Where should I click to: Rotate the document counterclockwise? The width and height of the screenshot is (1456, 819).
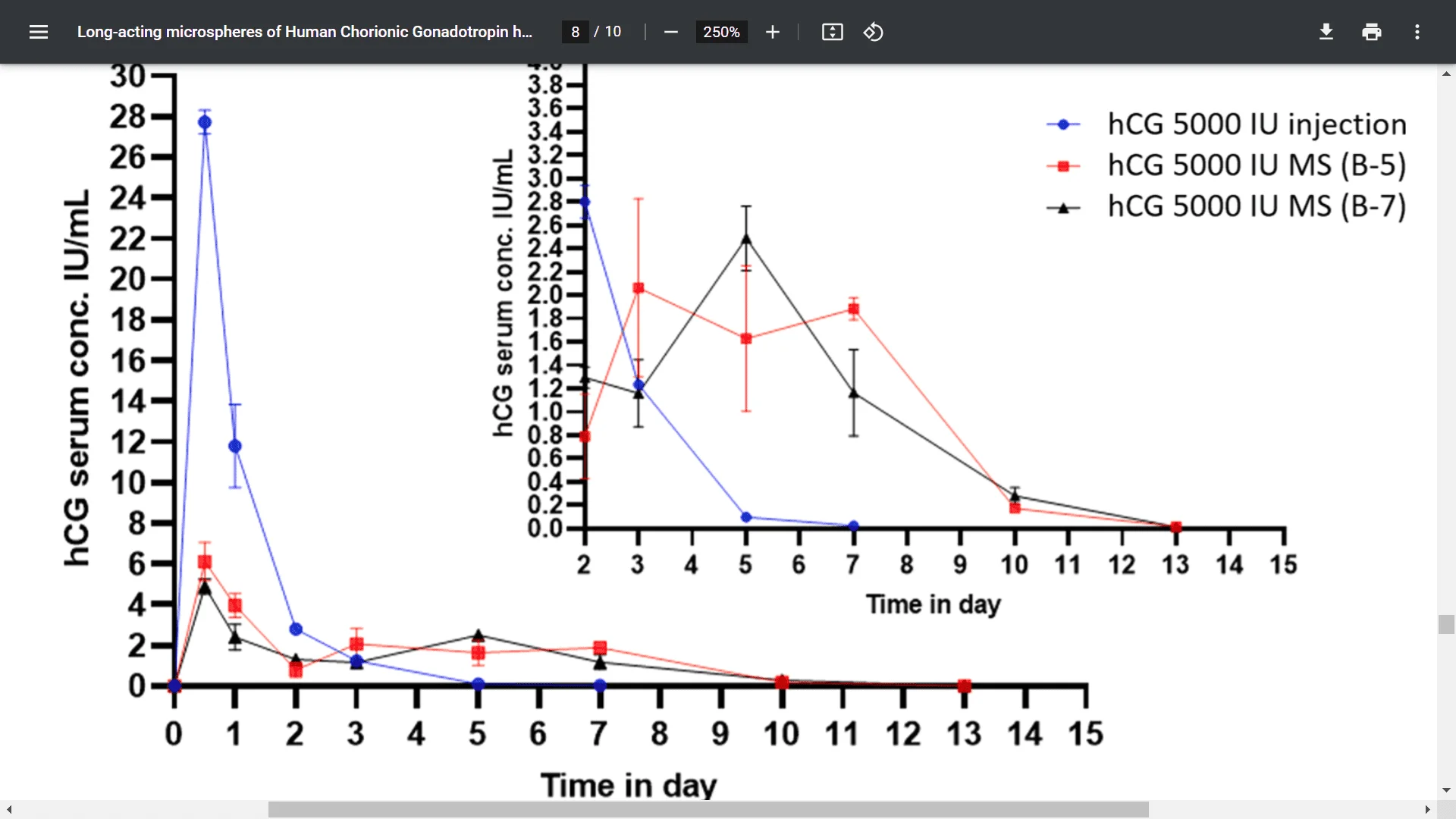point(873,32)
